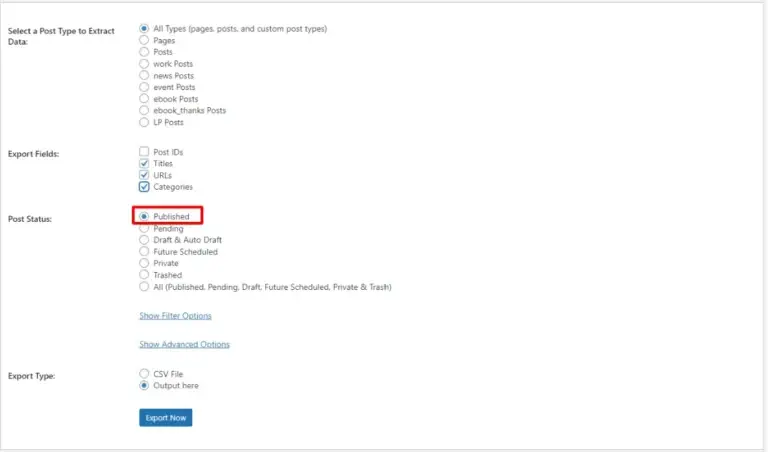Enable the Post IDs export field
Image resolution: width=768 pixels, height=452 pixels.
coord(144,152)
